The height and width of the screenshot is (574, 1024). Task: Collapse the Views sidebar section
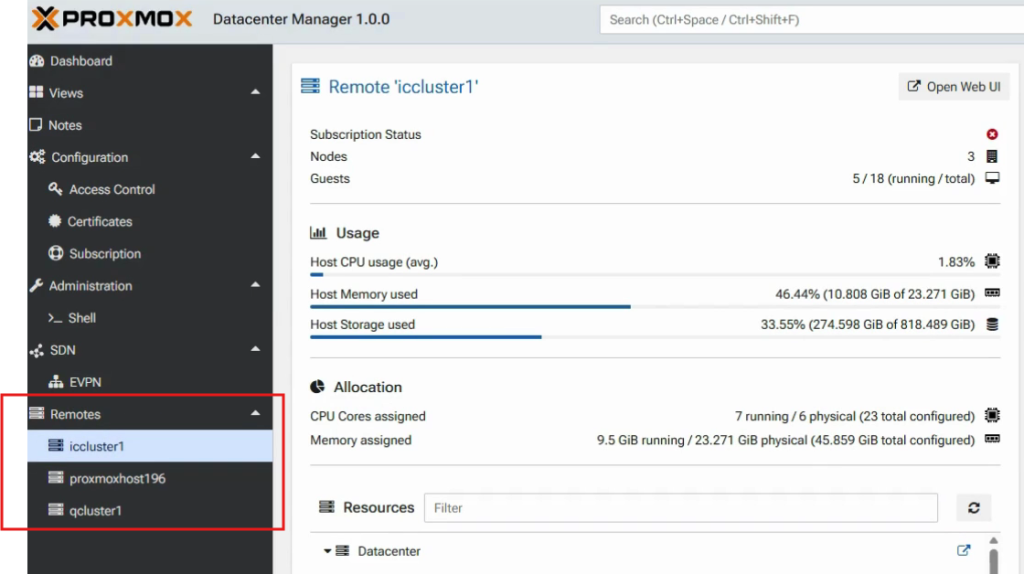coord(255,93)
